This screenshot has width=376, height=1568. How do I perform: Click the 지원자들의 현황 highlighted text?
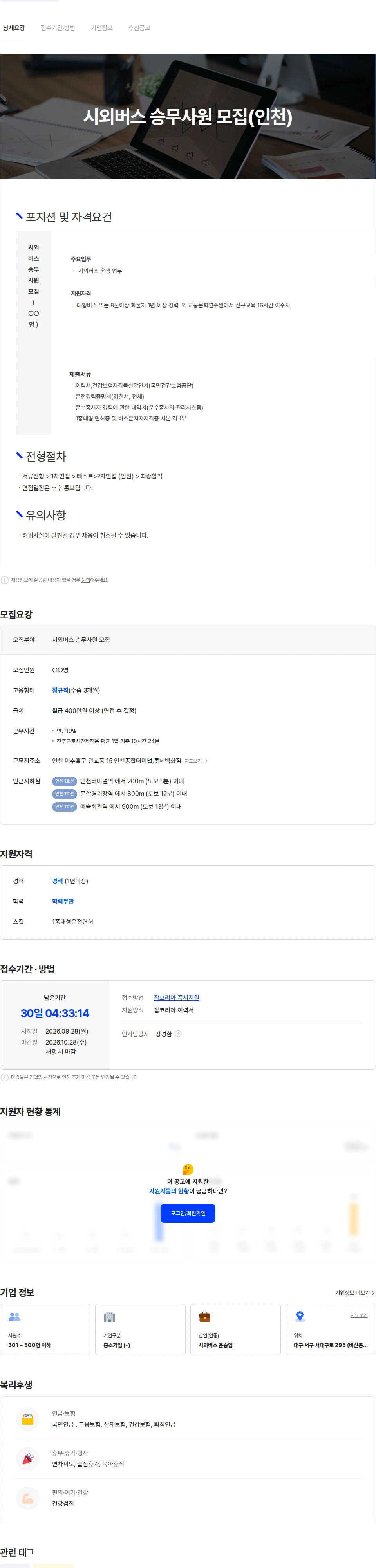pos(169,1191)
